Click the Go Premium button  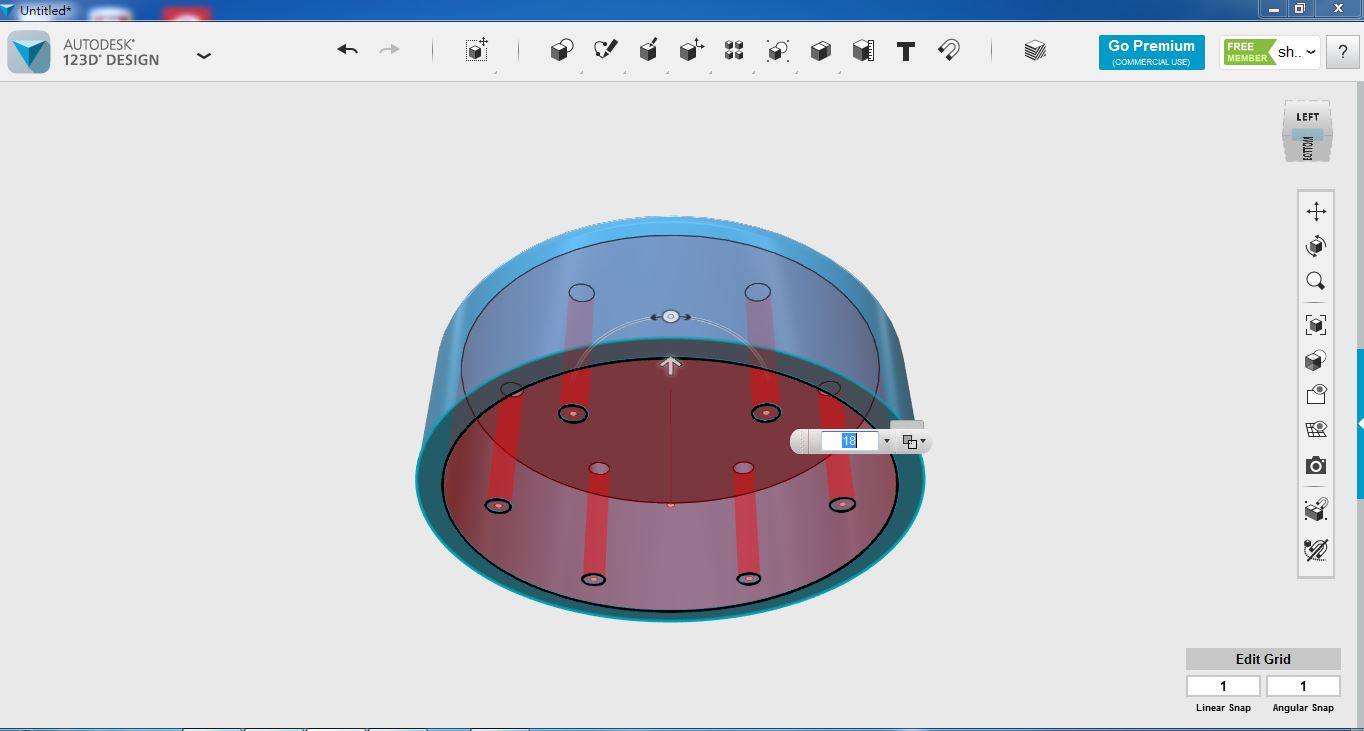point(1151,52)
